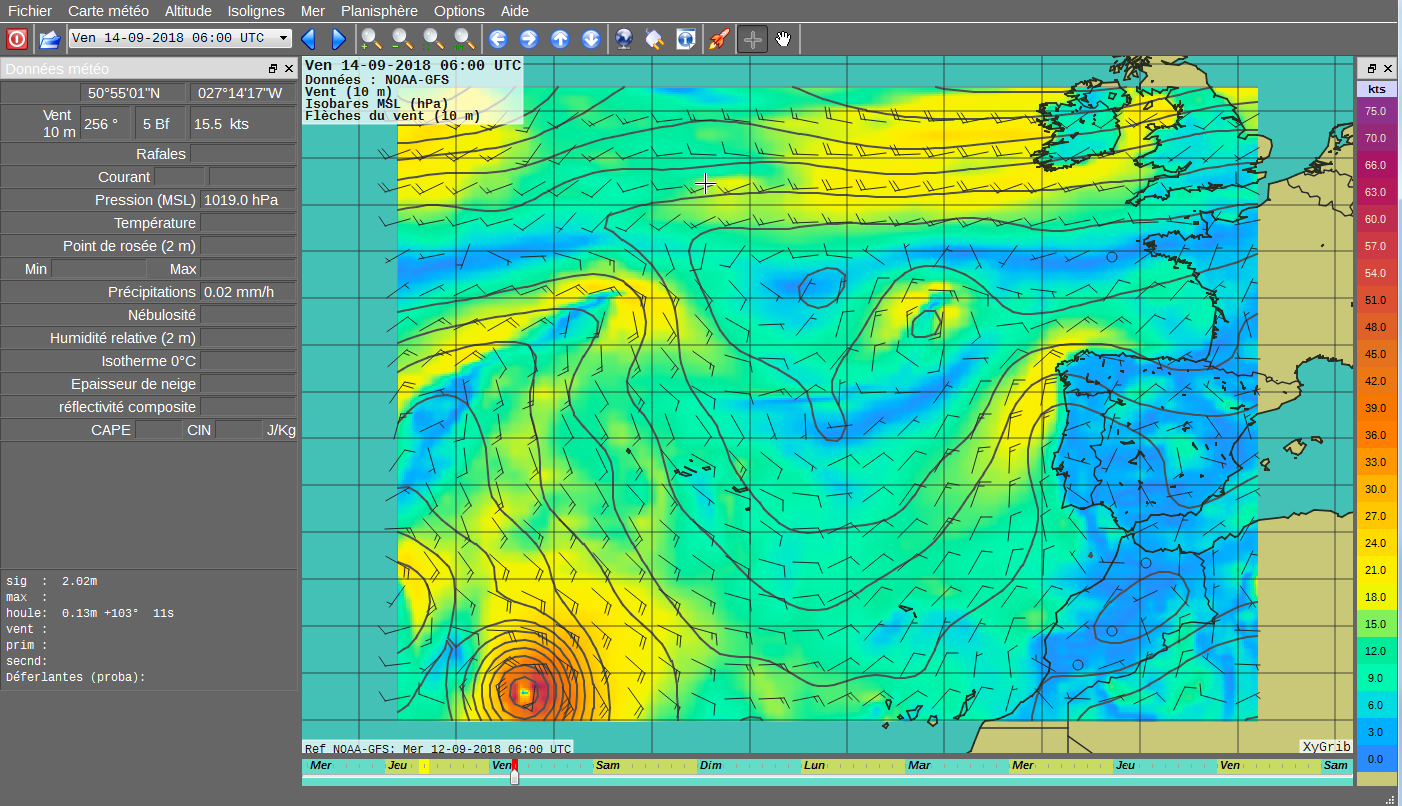Pan the map up using the up arrow

click(560, 39)
